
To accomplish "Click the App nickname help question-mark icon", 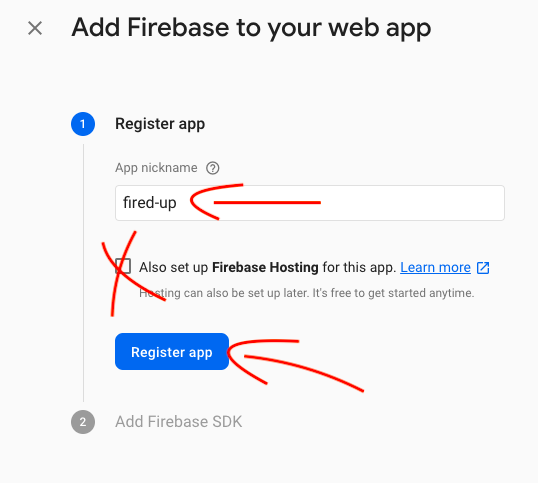I will tap(212, 168).
